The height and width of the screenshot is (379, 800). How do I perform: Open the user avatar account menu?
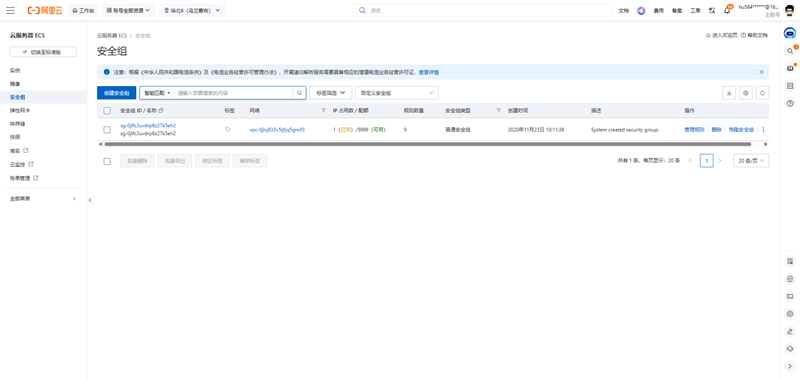[789, 10]
